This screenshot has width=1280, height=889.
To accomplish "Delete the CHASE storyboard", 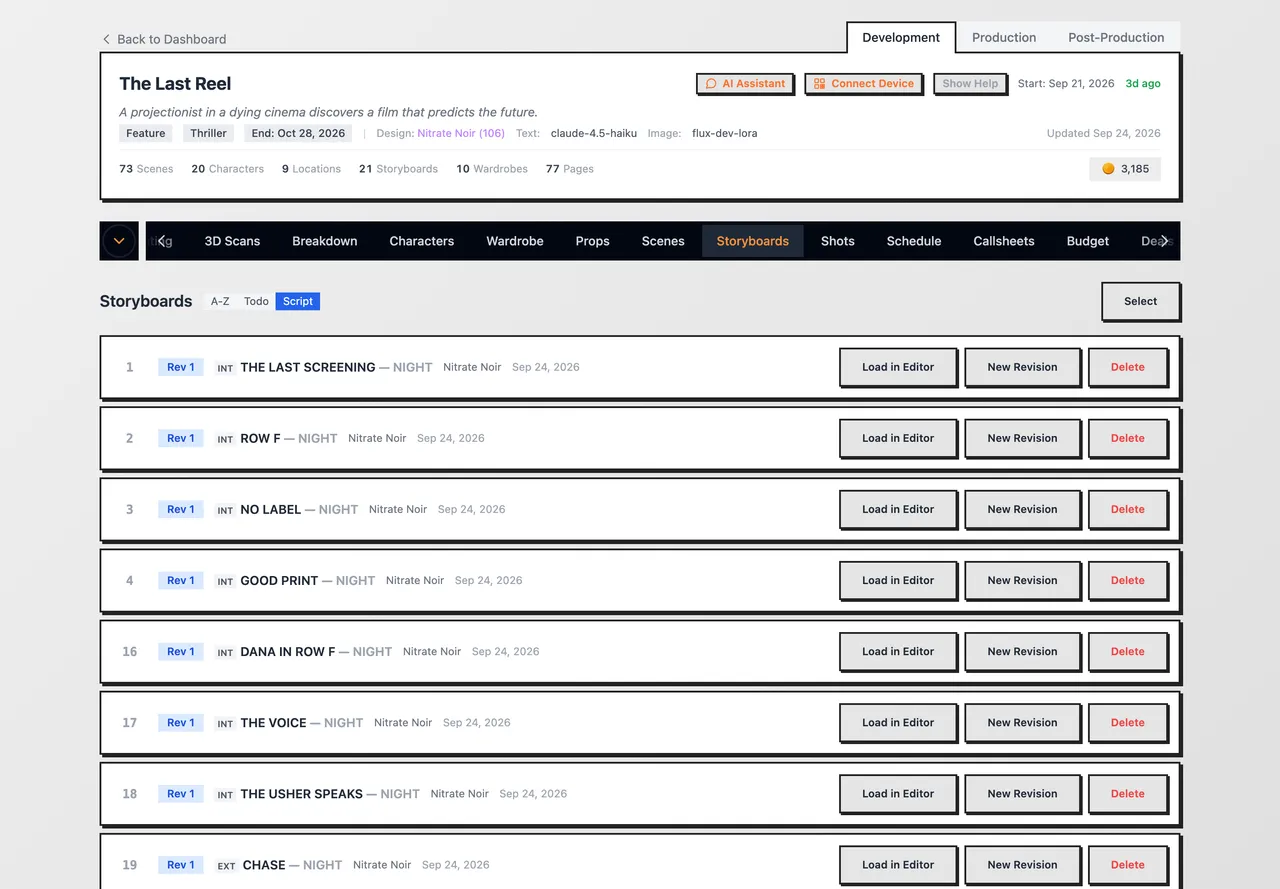I will pos(1128,864).
